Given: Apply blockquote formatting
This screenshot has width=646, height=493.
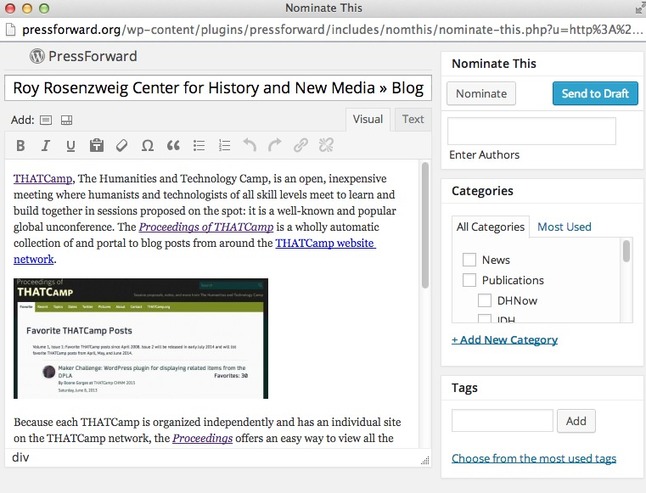Looking at the screenshot, I should [x=173, y=146].
